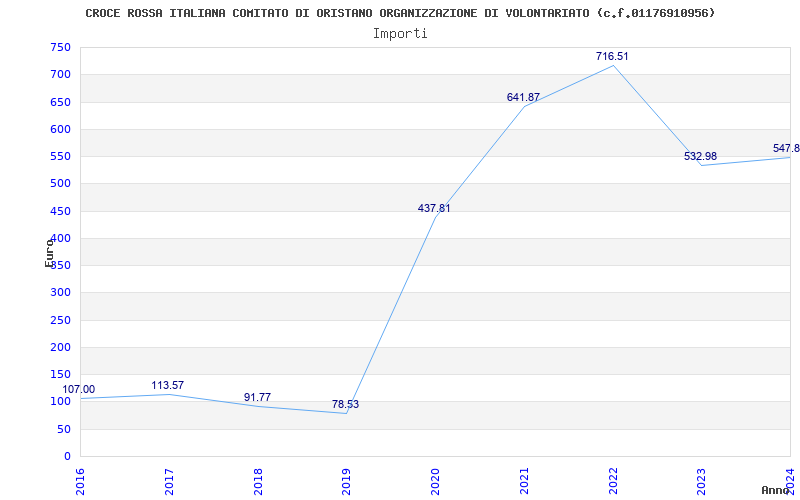The image size is (800, 500).
Task: Click the 150 y-axis tick label
Action: pos(61,374)
